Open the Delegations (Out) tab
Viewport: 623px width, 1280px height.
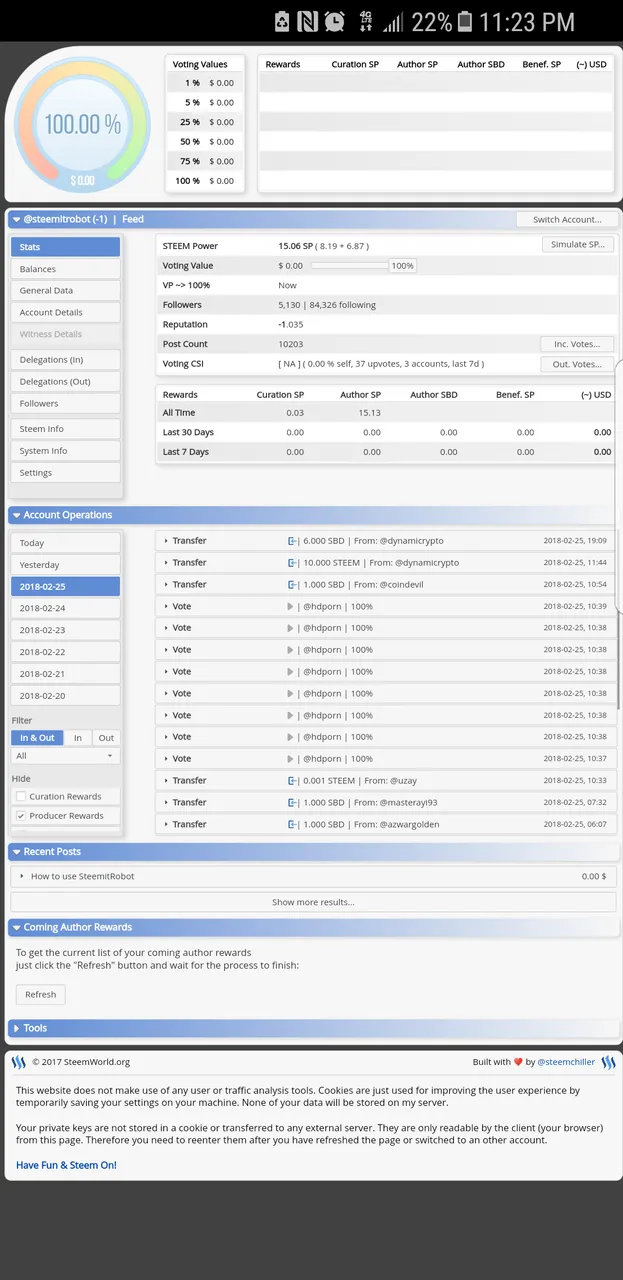click(x=65, y=382)
